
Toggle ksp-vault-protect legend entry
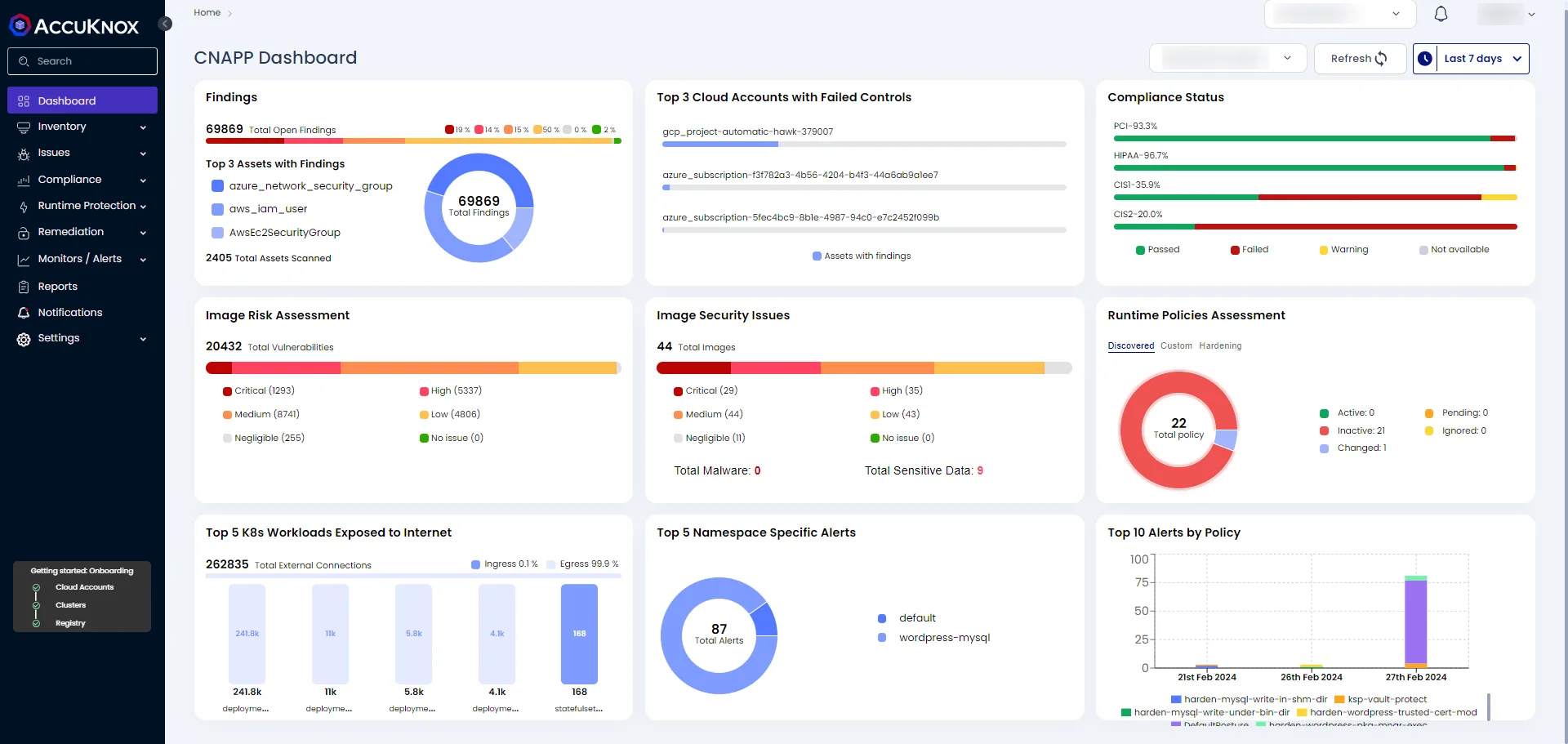[x=1380, y=699]
